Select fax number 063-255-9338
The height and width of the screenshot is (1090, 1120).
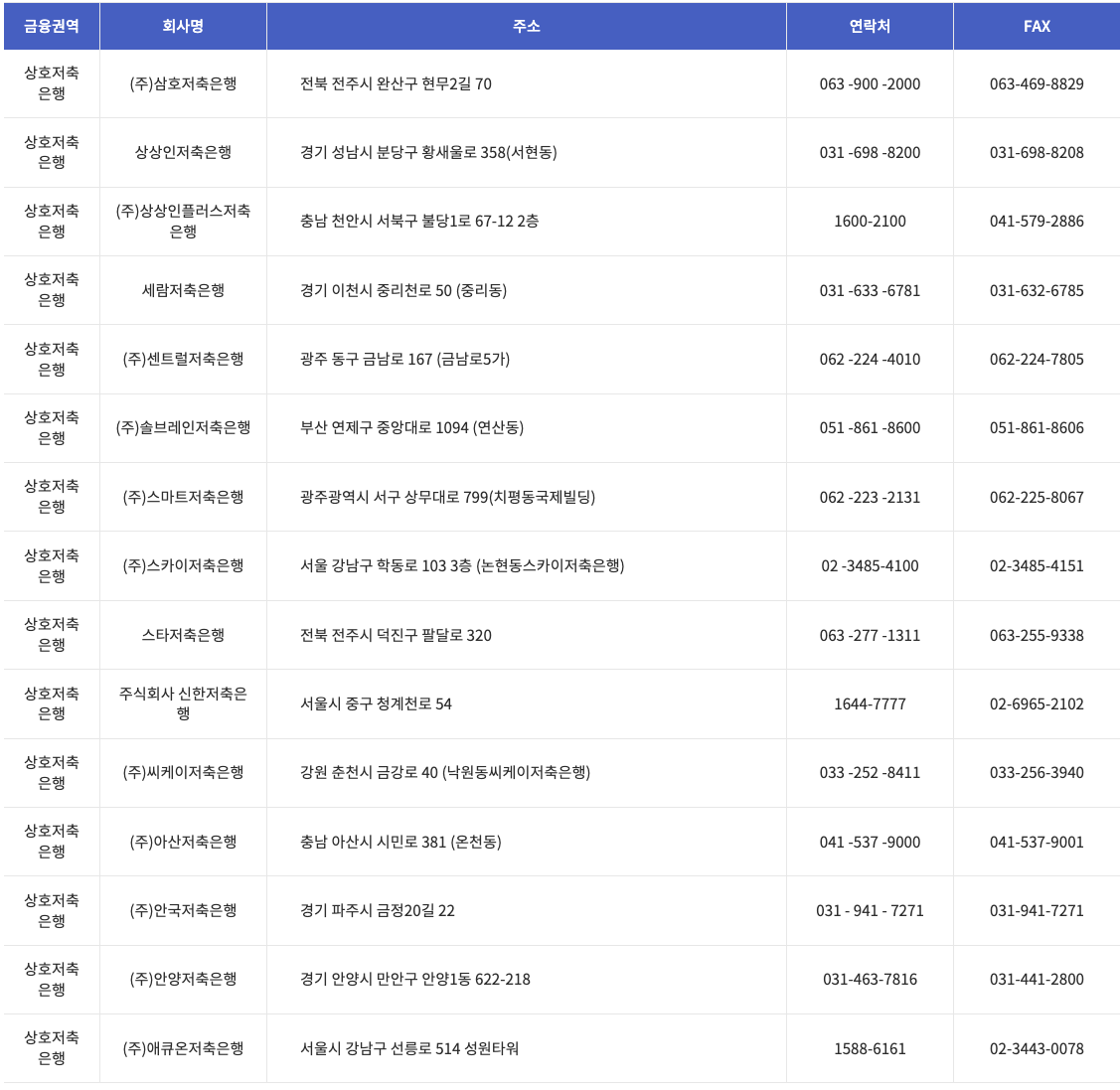pyautogui.click(x=1037, y=634)
